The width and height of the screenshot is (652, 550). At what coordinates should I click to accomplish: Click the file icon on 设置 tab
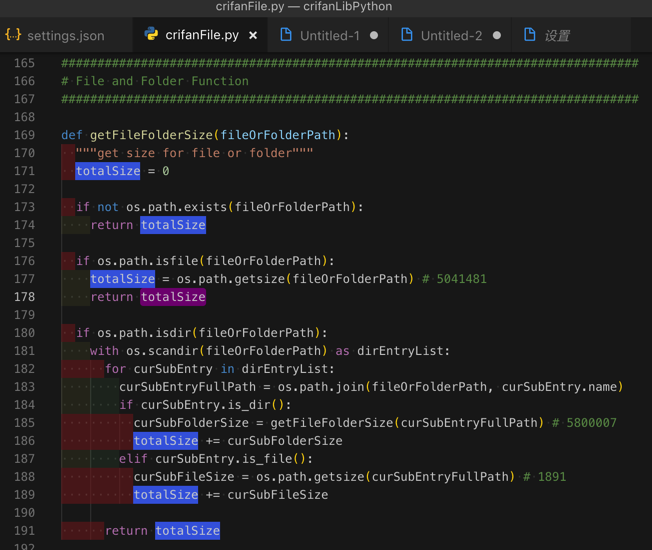coord(529,35)
